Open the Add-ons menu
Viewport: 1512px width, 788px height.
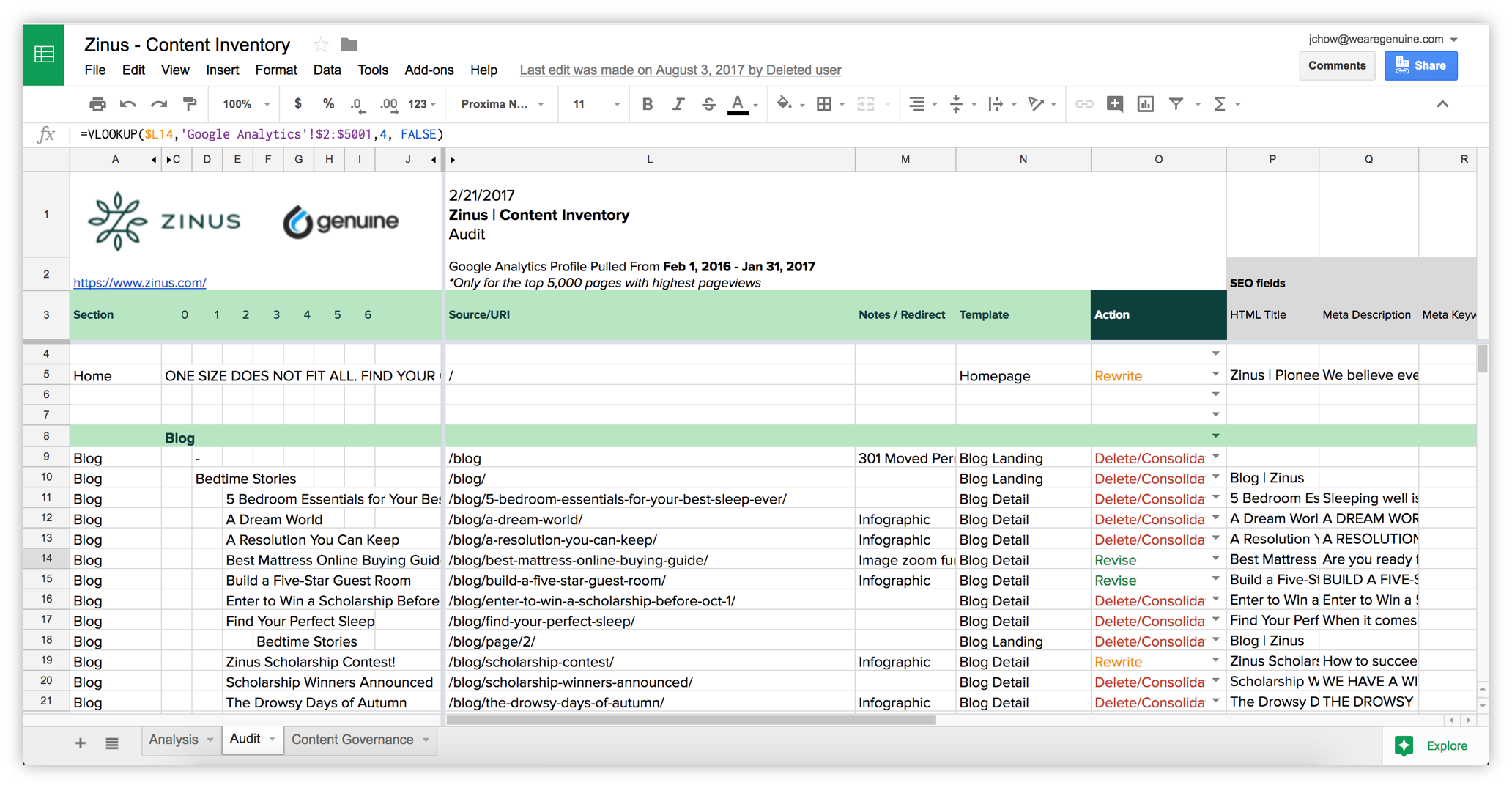click(429, 70)
